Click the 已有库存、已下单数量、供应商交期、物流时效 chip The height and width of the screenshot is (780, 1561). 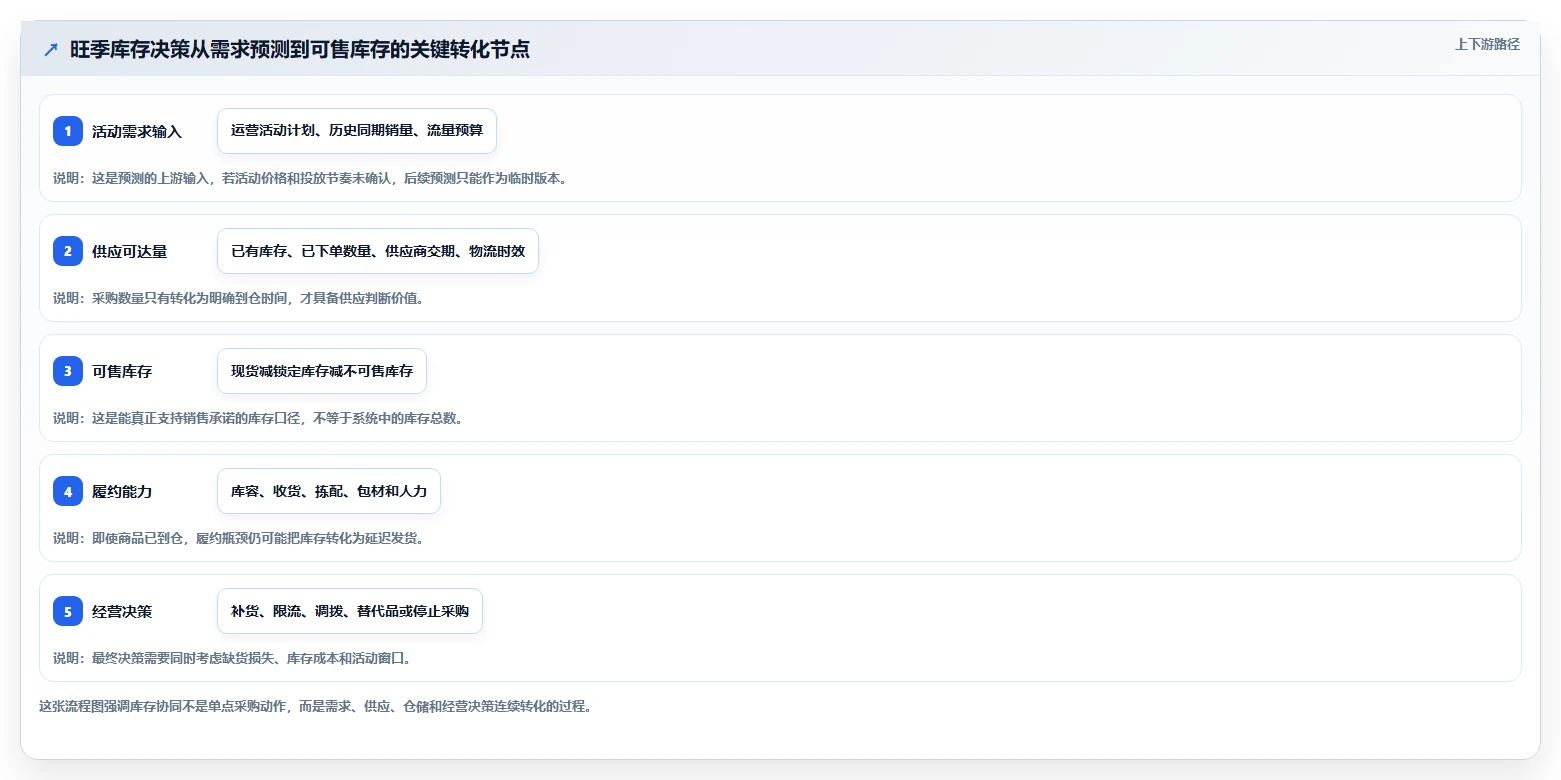click(x=378, y=251)
